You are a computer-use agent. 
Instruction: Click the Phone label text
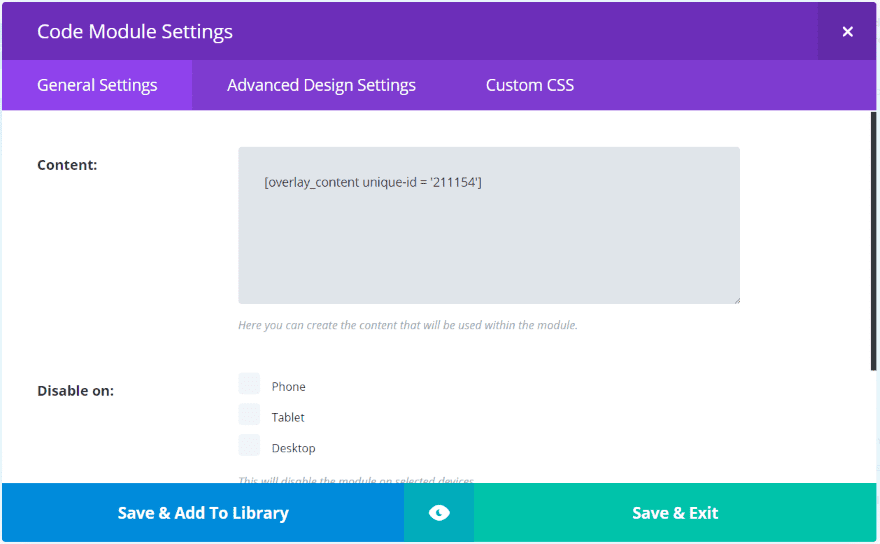pyautogui.click(x=289, y=387)
